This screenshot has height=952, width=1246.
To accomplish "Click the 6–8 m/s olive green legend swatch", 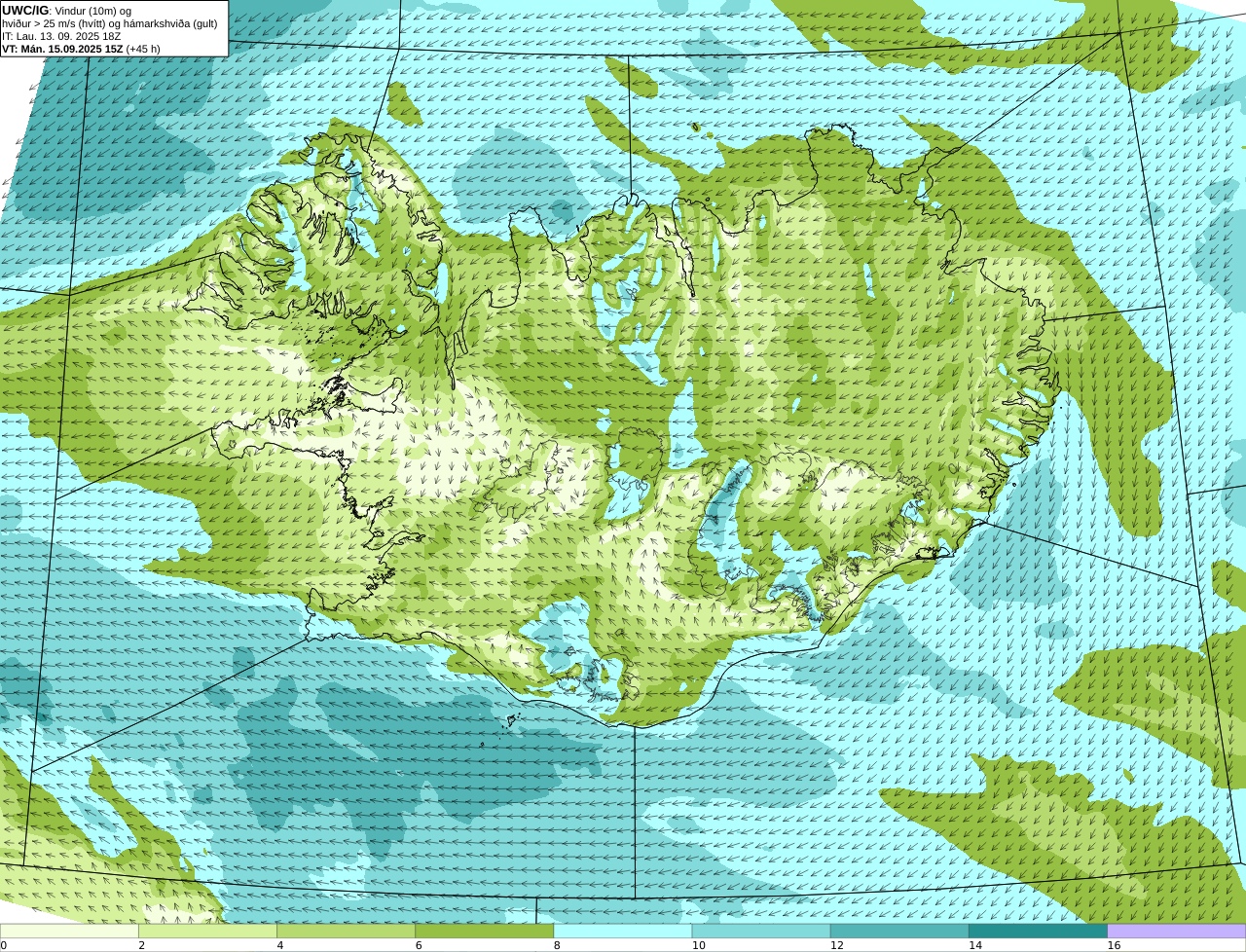I will click(x=484, y=931).
